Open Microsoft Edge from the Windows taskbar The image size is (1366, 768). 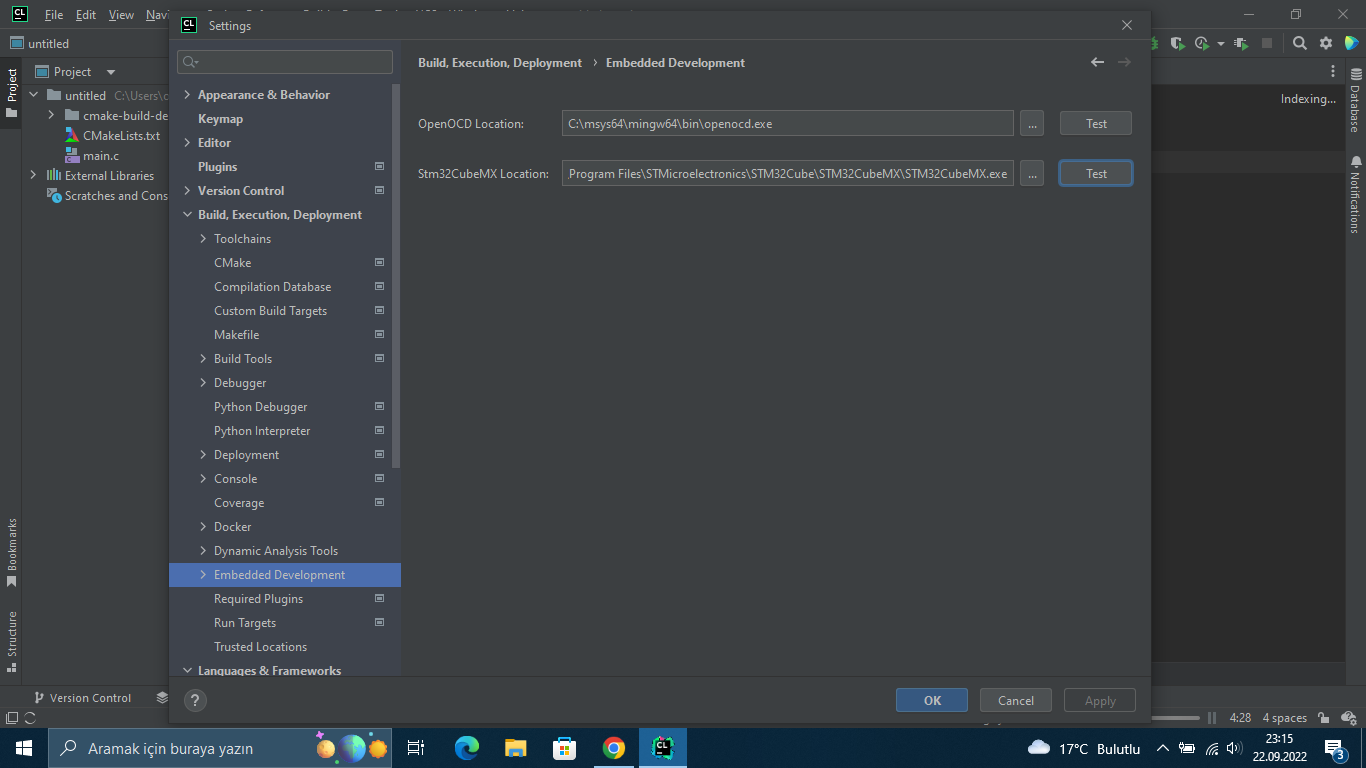click(467, 748)
